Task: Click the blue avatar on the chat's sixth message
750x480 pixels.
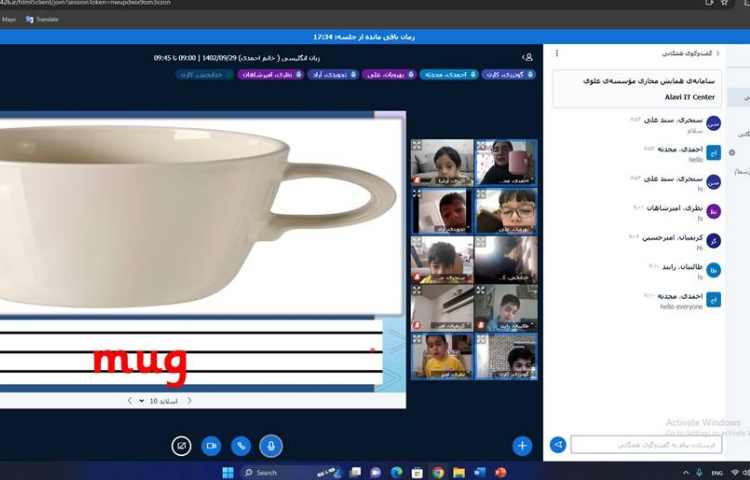Action: pos(713,270)
